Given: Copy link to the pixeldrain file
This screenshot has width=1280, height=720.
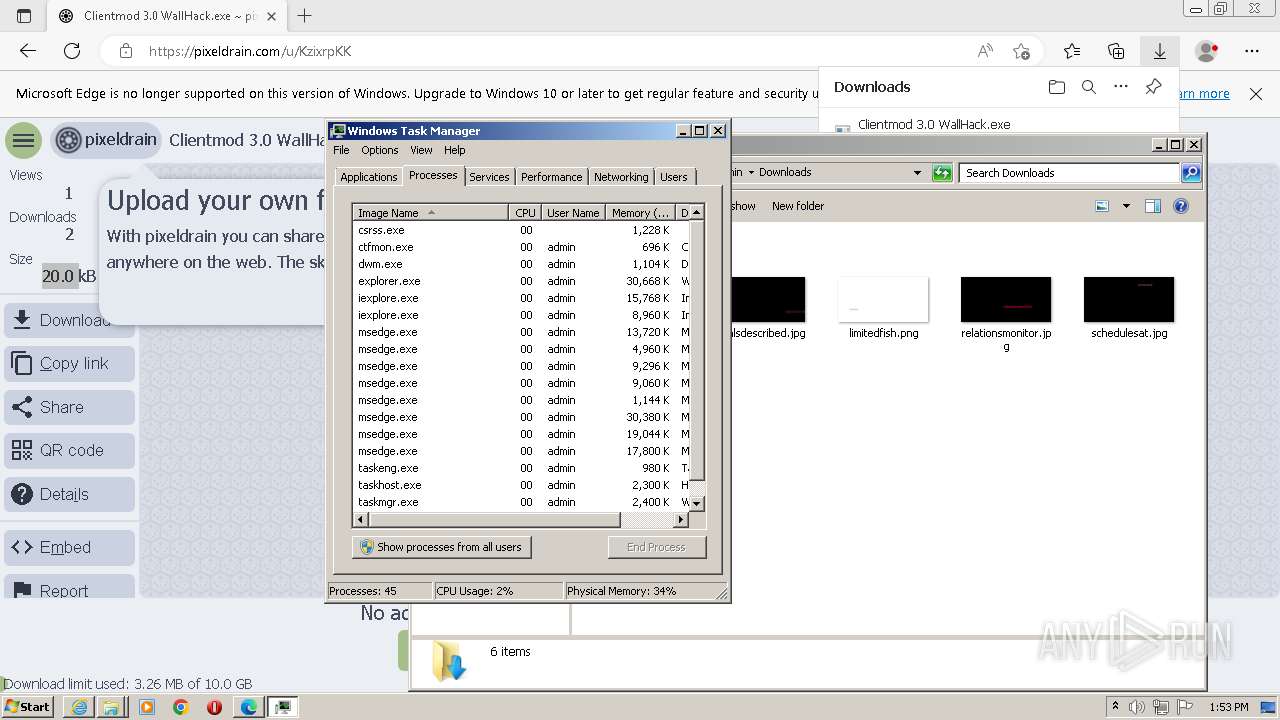Looking at the screenshot, I should [69, 364].
